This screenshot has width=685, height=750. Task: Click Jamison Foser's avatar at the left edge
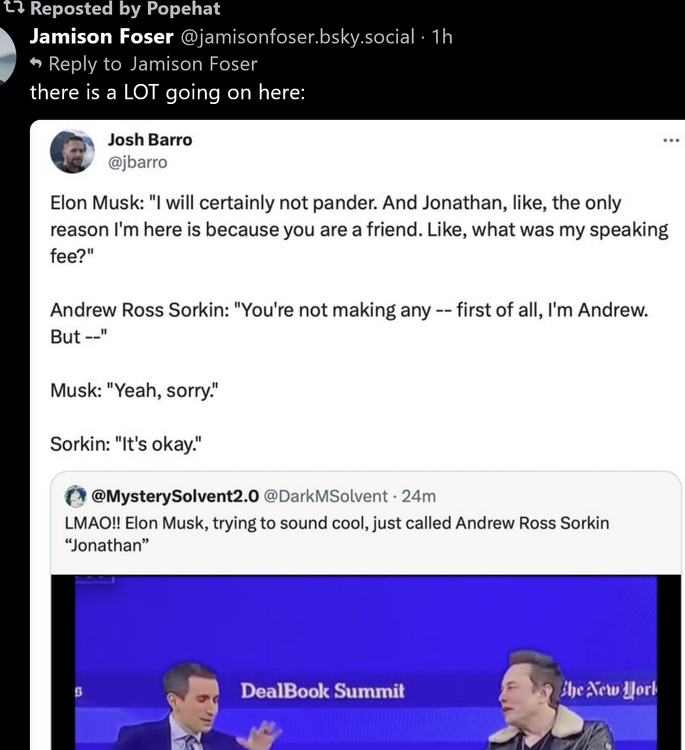point(7,55)
